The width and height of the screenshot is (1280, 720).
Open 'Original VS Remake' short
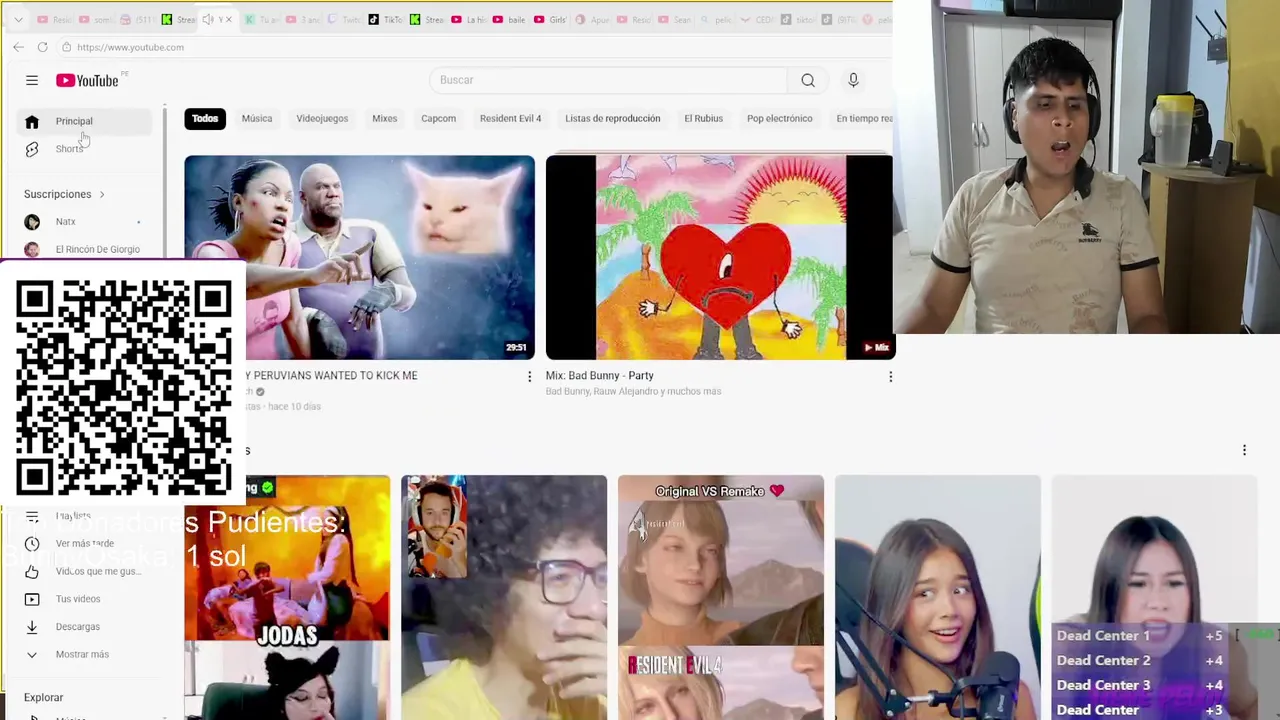coord(721,597)
